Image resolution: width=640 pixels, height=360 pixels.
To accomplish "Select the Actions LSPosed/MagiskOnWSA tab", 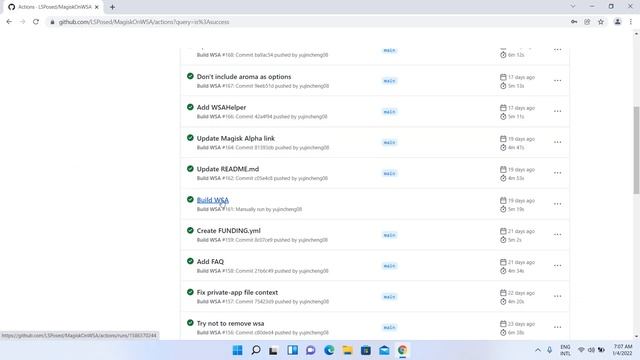I will [x=53, y=7].
